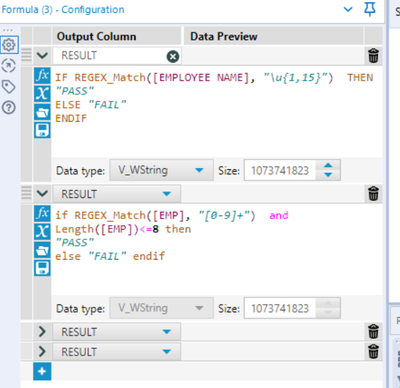Save the EMP expression with disk icon
Image resolution: width=400 pixels, height=388 pixels.
[x=42, y=268]
